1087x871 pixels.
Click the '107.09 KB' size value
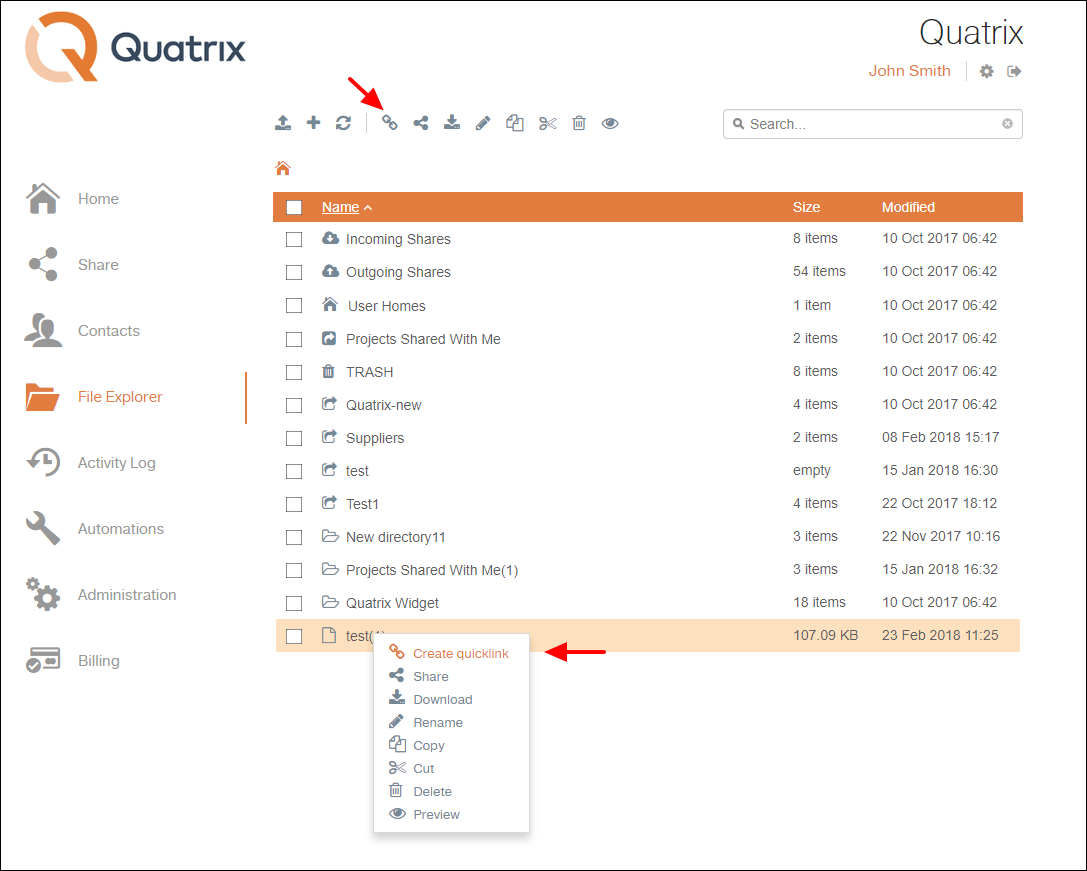[x=826, y=635]
